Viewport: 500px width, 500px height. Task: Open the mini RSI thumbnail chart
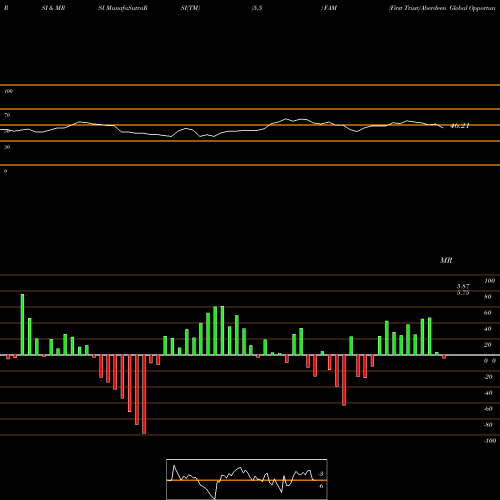[247, 479]
